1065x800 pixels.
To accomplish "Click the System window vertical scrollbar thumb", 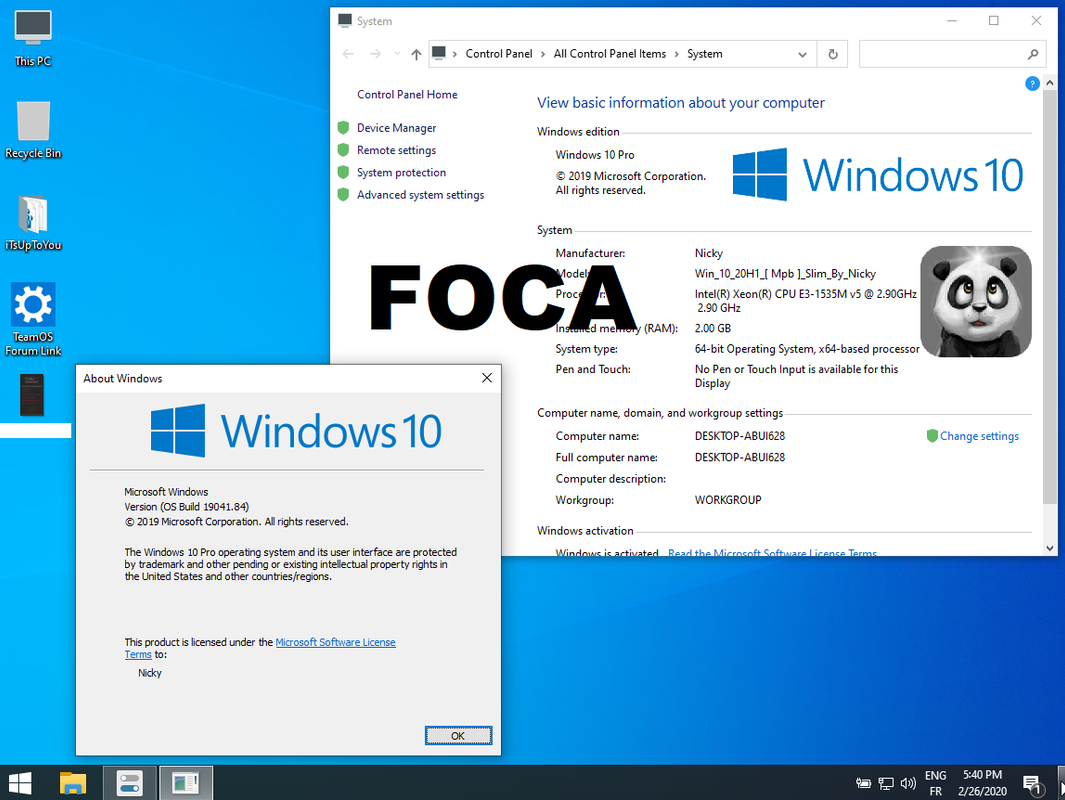I will [x=1049, y=297].
